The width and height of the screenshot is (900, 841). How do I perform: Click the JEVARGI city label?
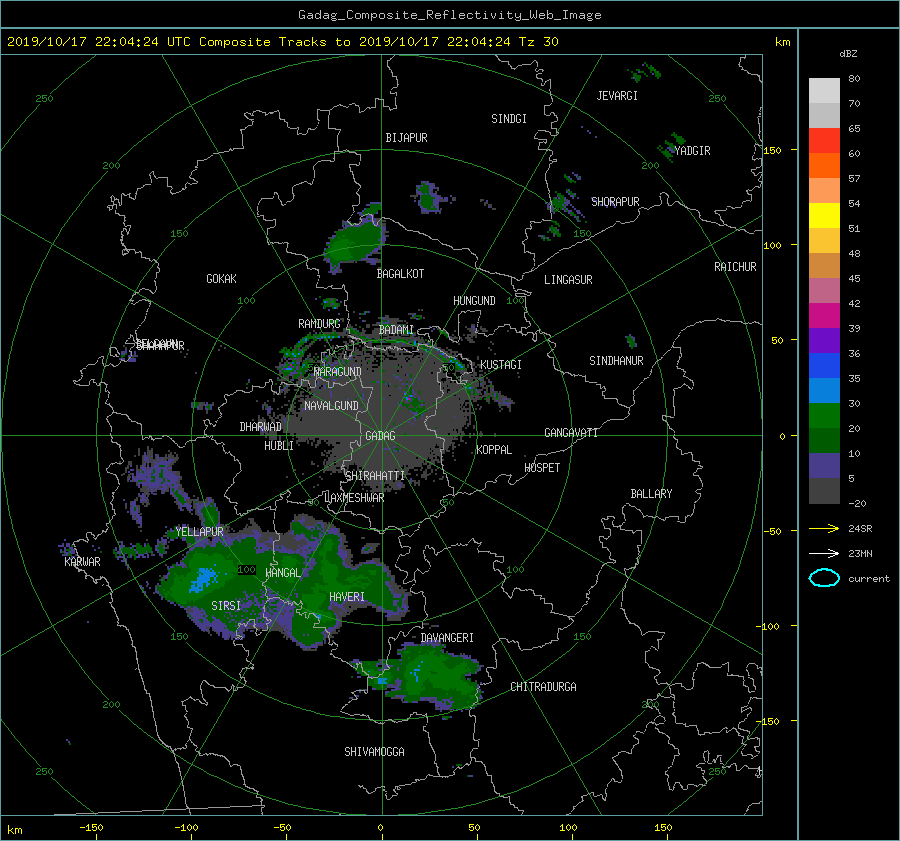tap(617, 96)
